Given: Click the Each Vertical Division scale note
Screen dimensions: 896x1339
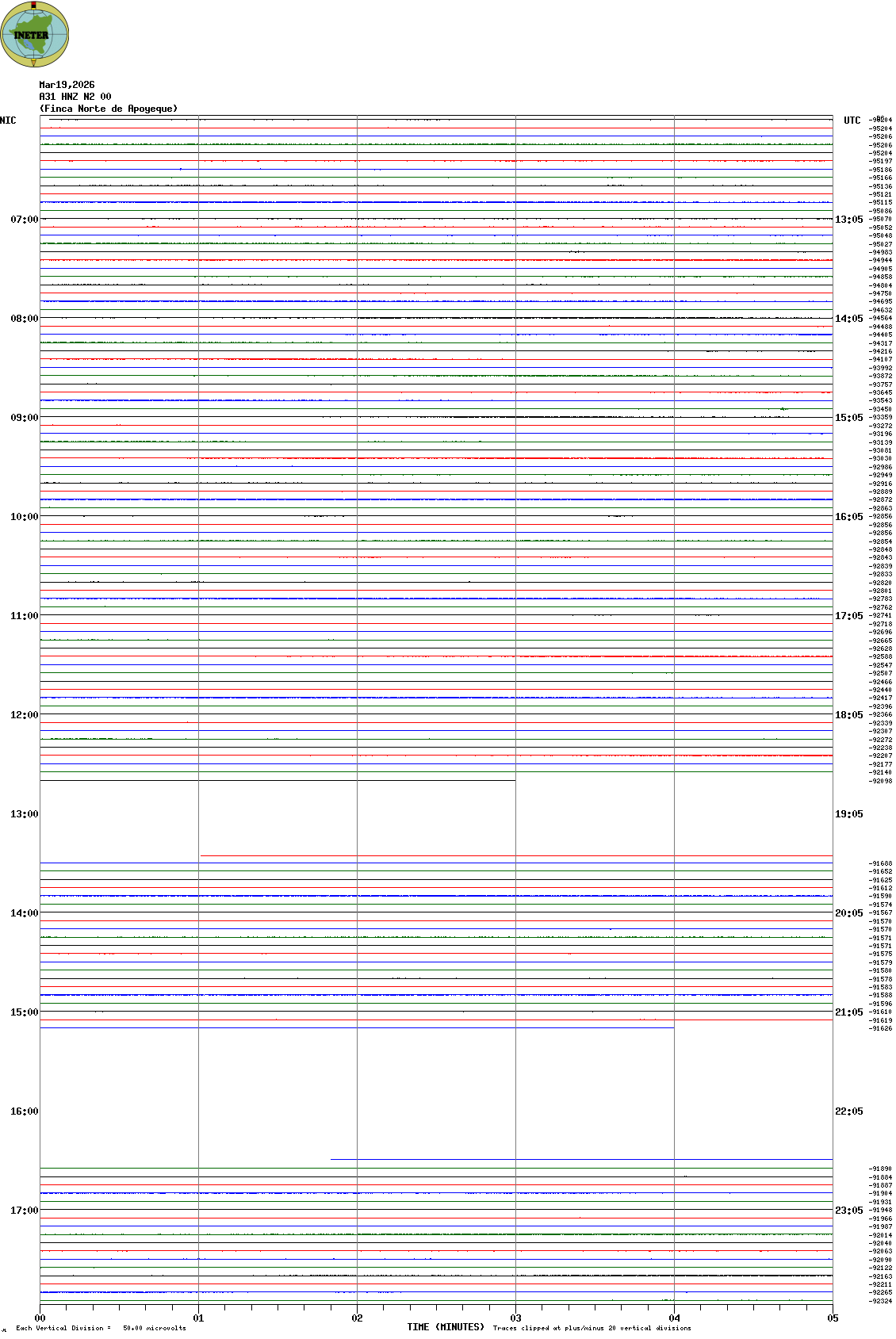Looking at the screenshot, I should coord(101,1328).
